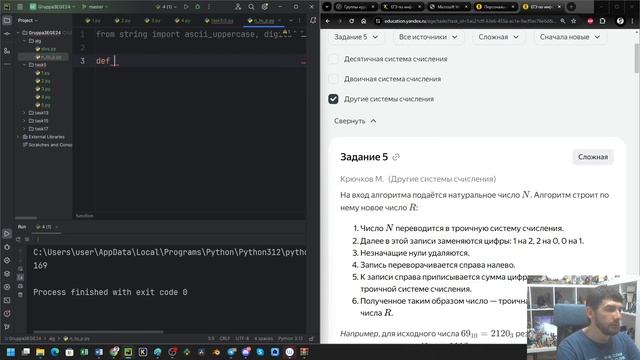Image resolution: width=640 pixels, height=360 pixels.
Task: Click the trash Clear All icon in Run panel
Action: 20,294
